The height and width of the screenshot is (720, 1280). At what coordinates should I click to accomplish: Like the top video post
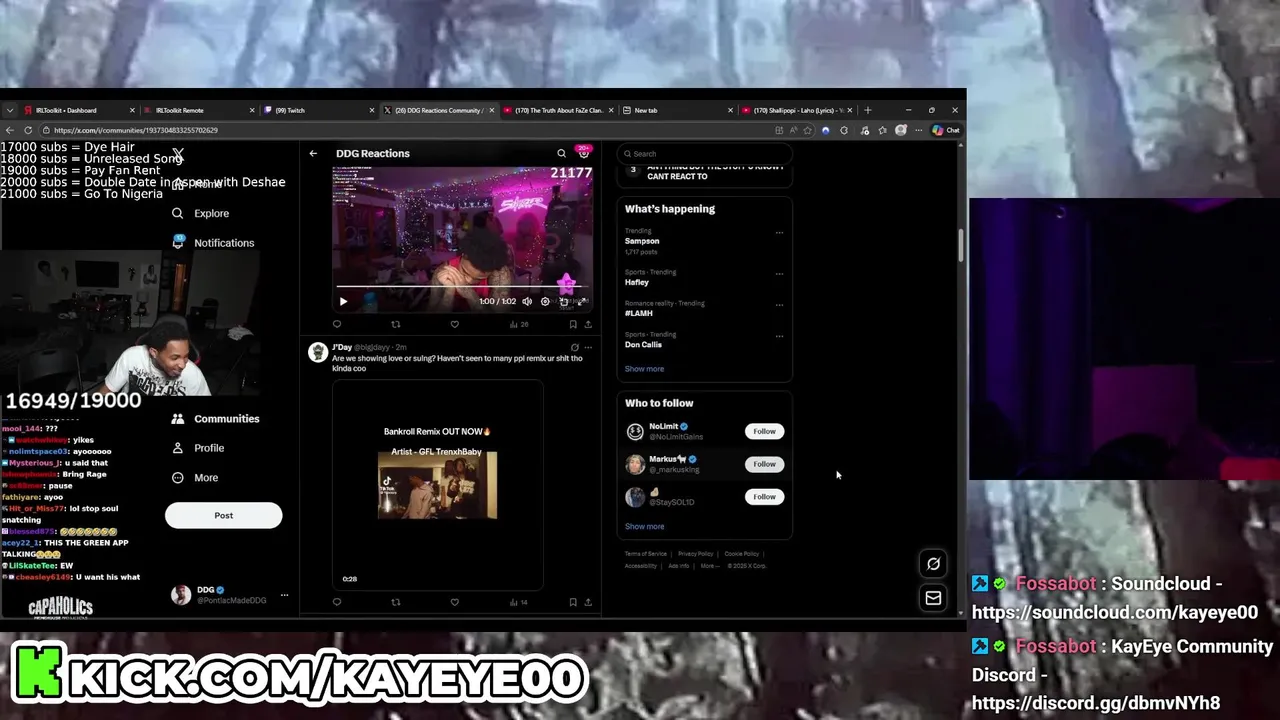pos(454,324)
